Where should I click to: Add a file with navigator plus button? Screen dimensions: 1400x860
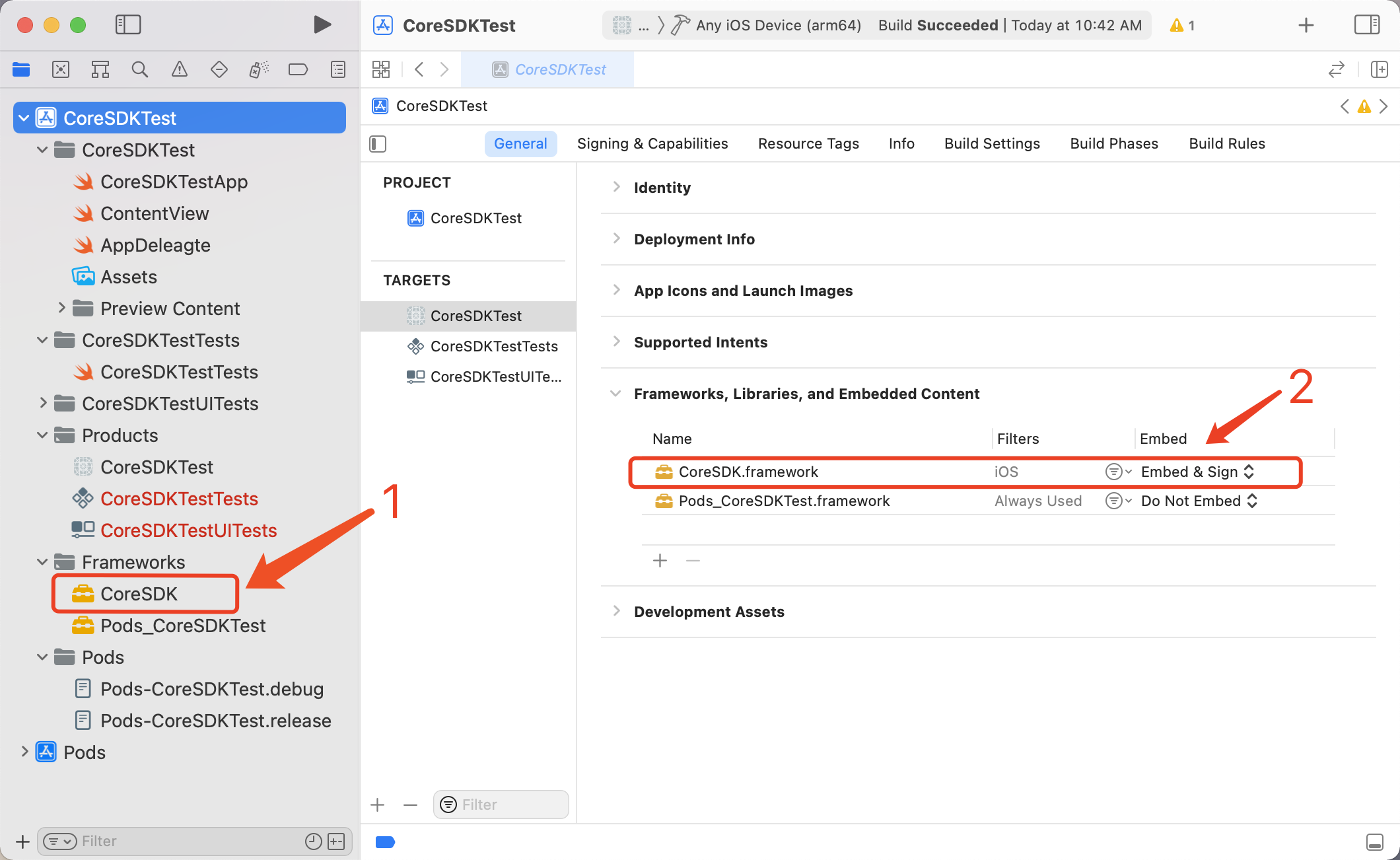pos(22,842)
